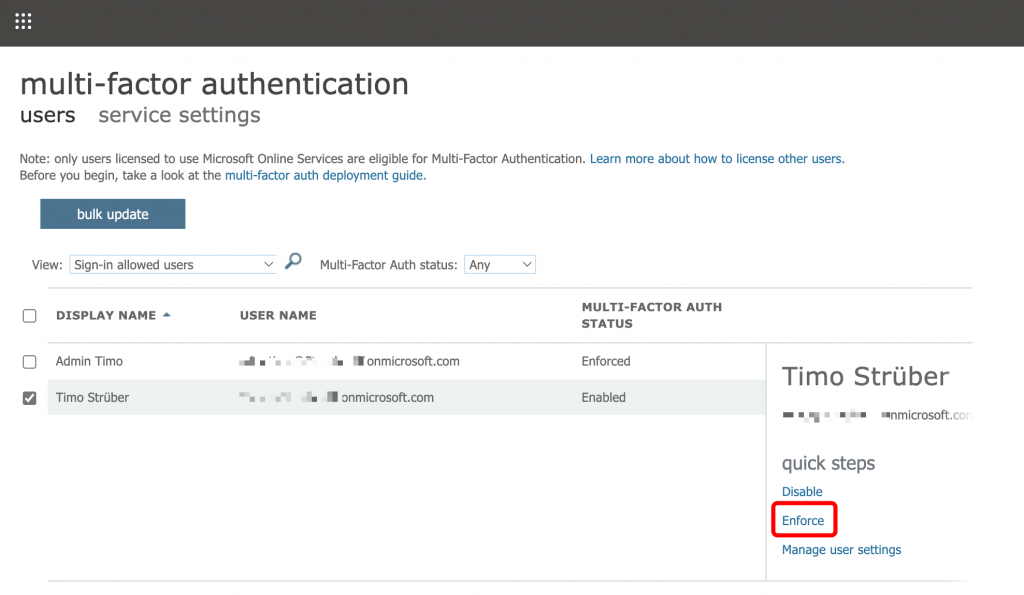Image resolution: width=1024 pixels, height=595 pixels.
Task: Select the Admin Timo display name
Action: 89,362
